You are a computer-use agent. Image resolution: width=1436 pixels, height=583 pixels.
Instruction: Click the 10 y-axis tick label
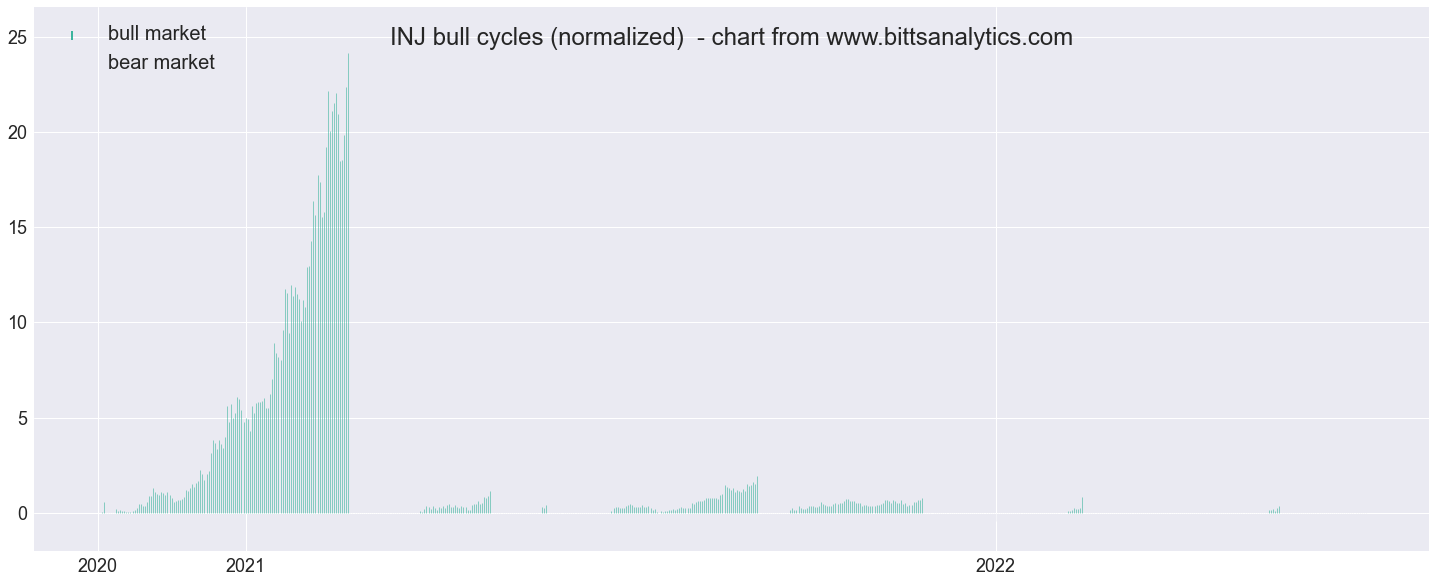pyautogui.click(x=17, y=322)
